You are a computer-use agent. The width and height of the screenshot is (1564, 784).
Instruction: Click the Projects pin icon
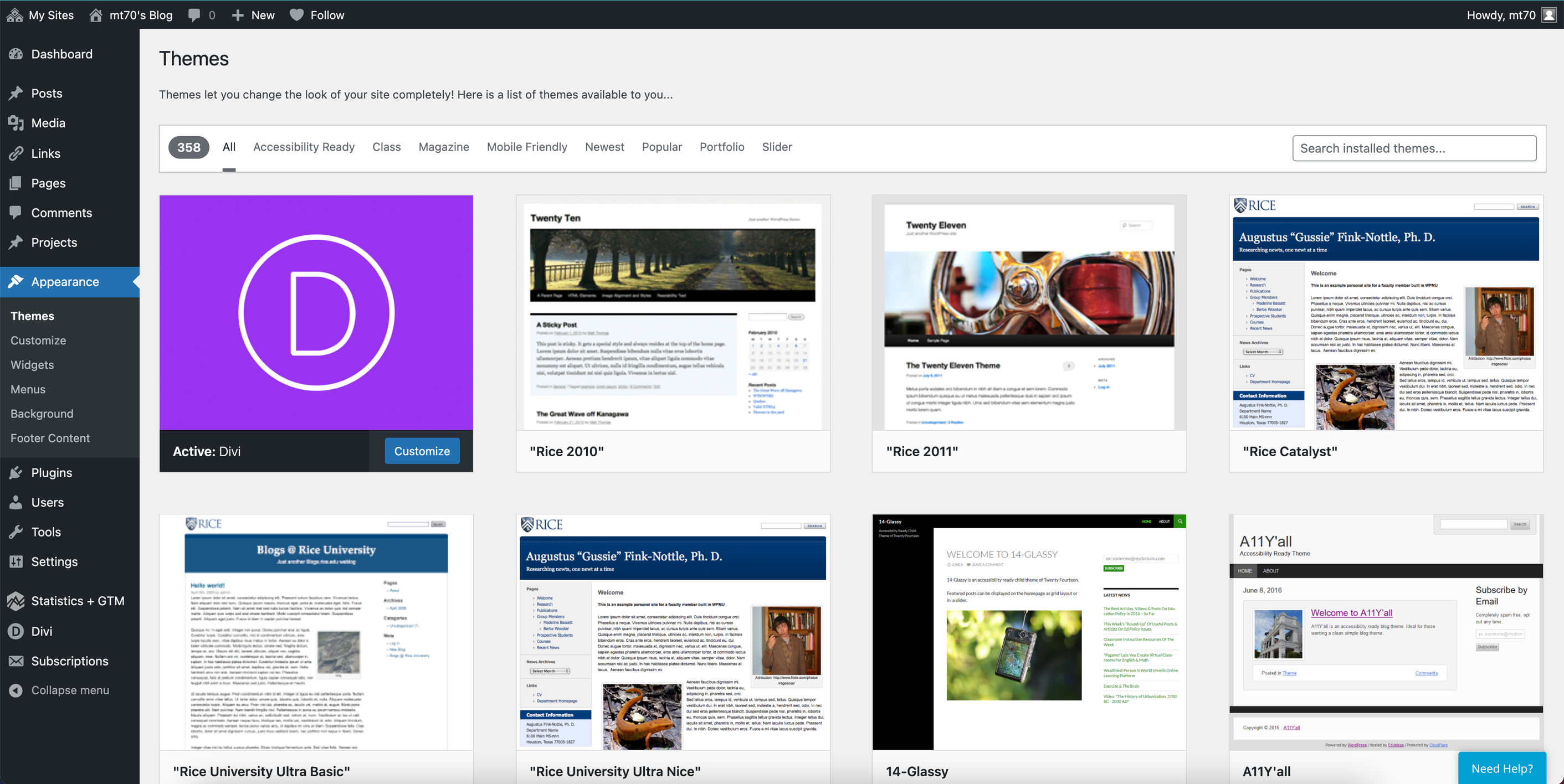pos(16,243)
